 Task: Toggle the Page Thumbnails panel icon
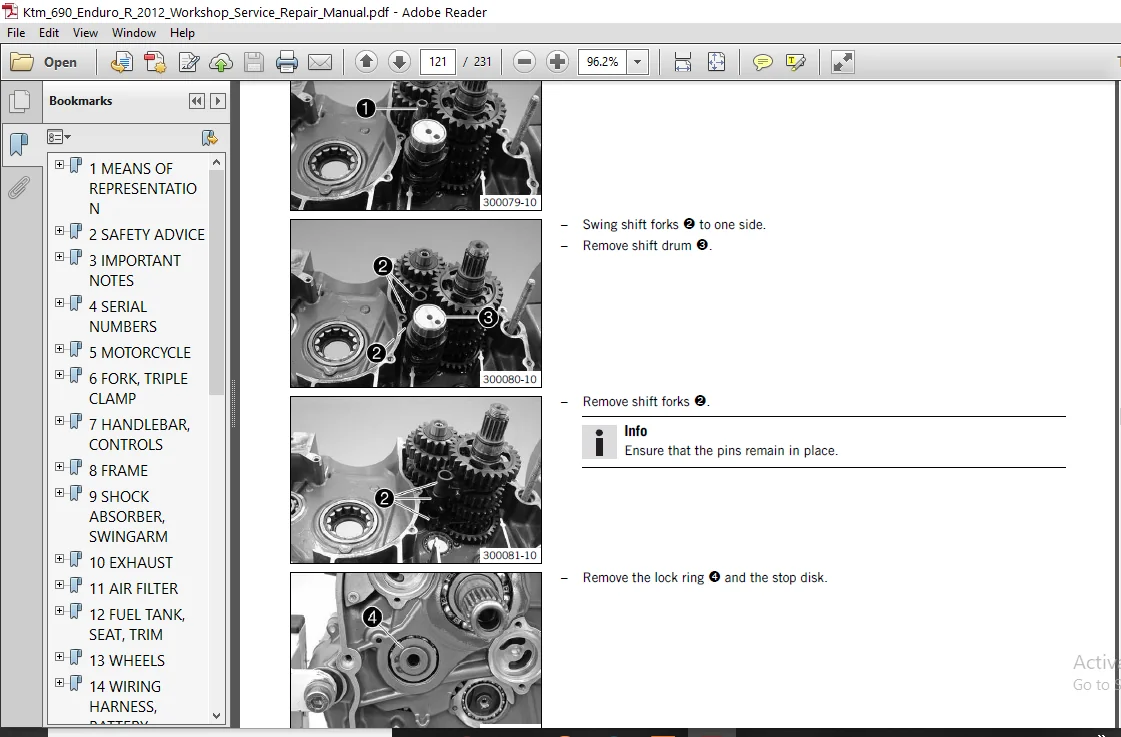[x=19, y=101]
